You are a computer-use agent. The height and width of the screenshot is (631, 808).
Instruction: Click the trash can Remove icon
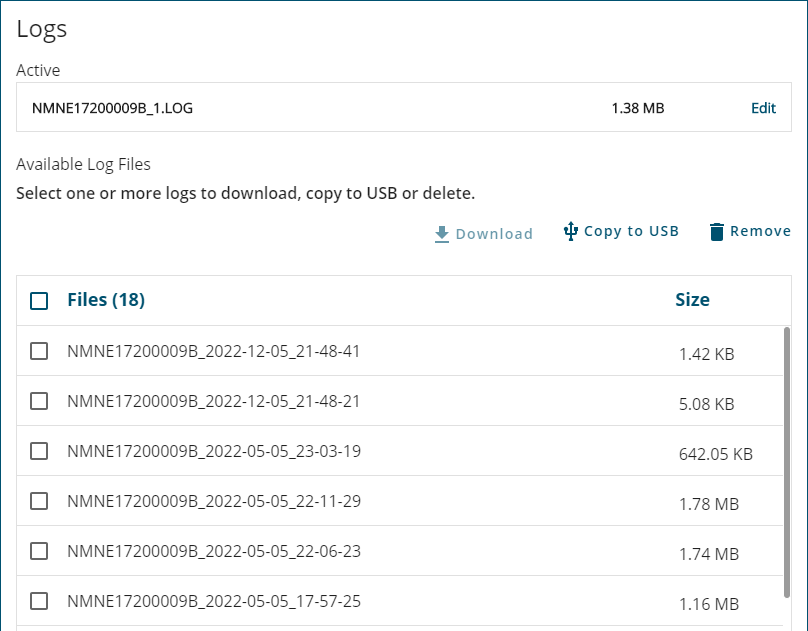[716, 232]
